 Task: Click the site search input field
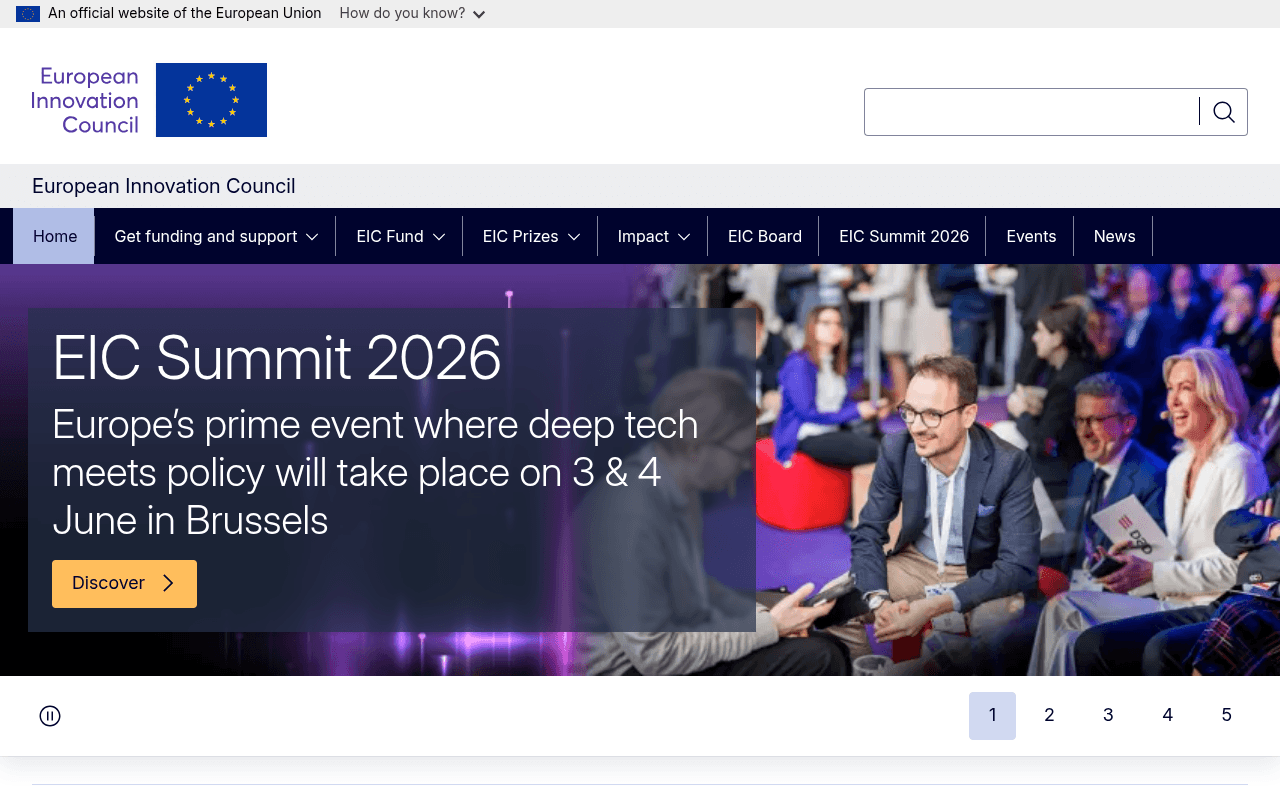(x=1031, y=112)
